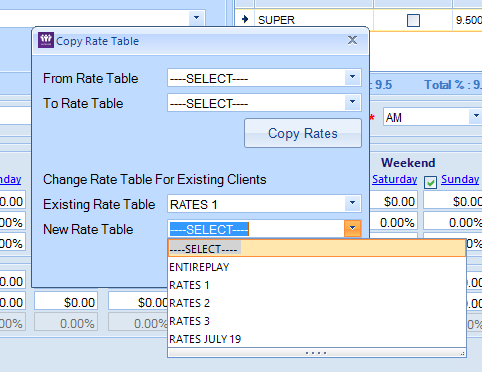This screenshot has width=482, height=372.
Task: Click the SUPER row arrow indicator
Action: coord(245,19)
